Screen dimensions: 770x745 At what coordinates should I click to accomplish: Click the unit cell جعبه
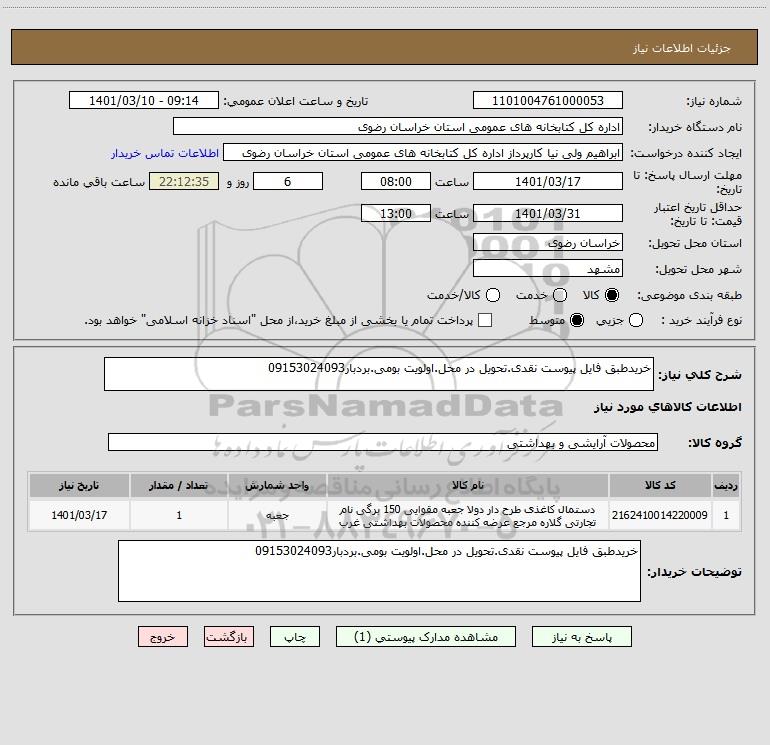pos(277,515)
